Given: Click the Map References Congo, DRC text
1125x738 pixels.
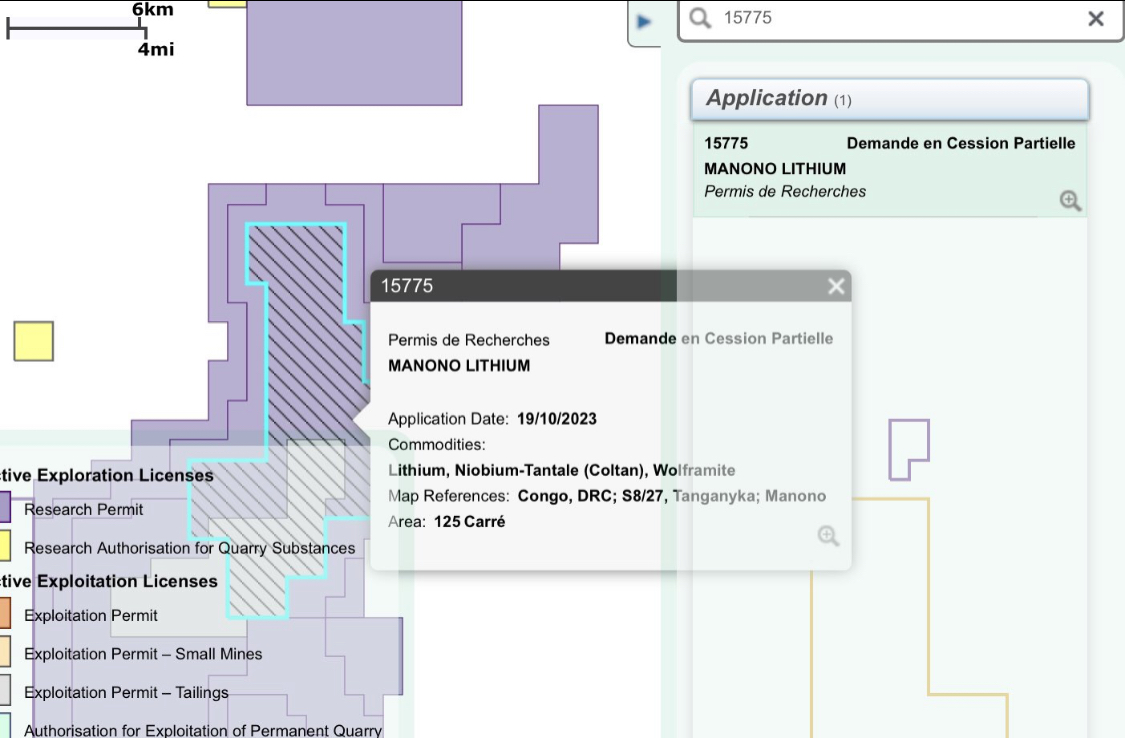Looking at the screenshot, I should click(607, 496).
